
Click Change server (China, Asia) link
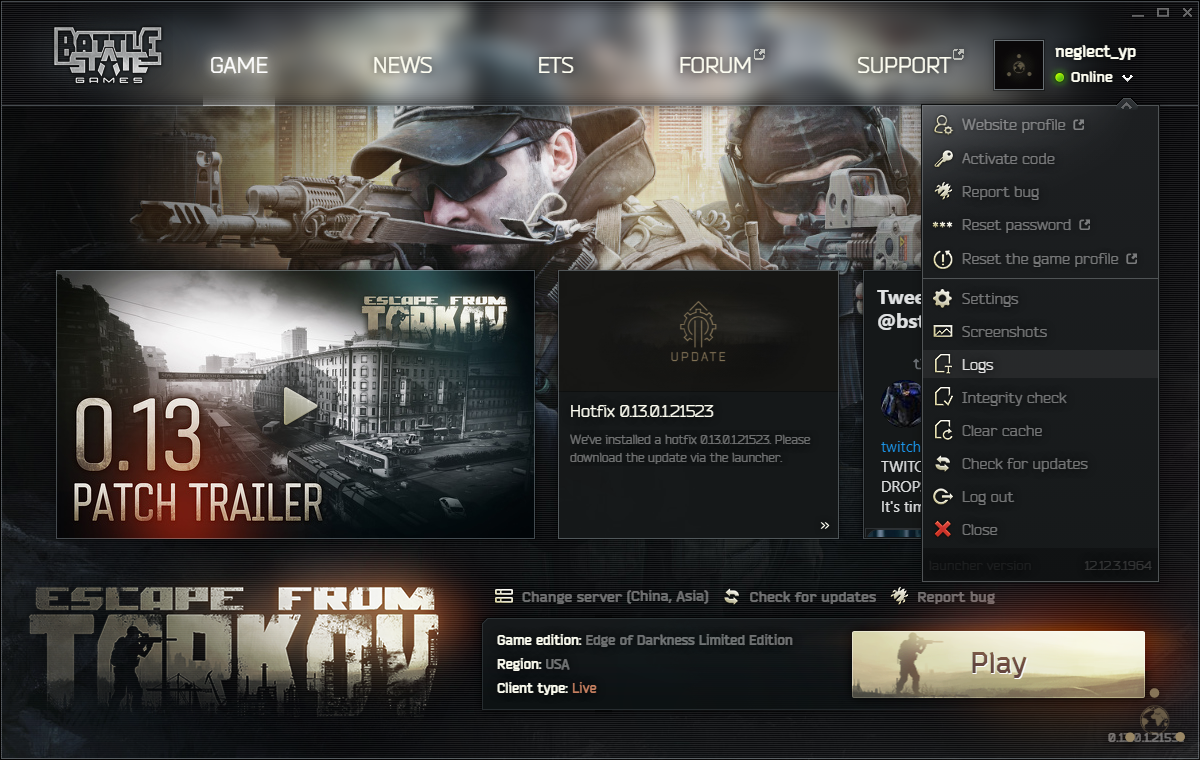(x=615, y=597)
